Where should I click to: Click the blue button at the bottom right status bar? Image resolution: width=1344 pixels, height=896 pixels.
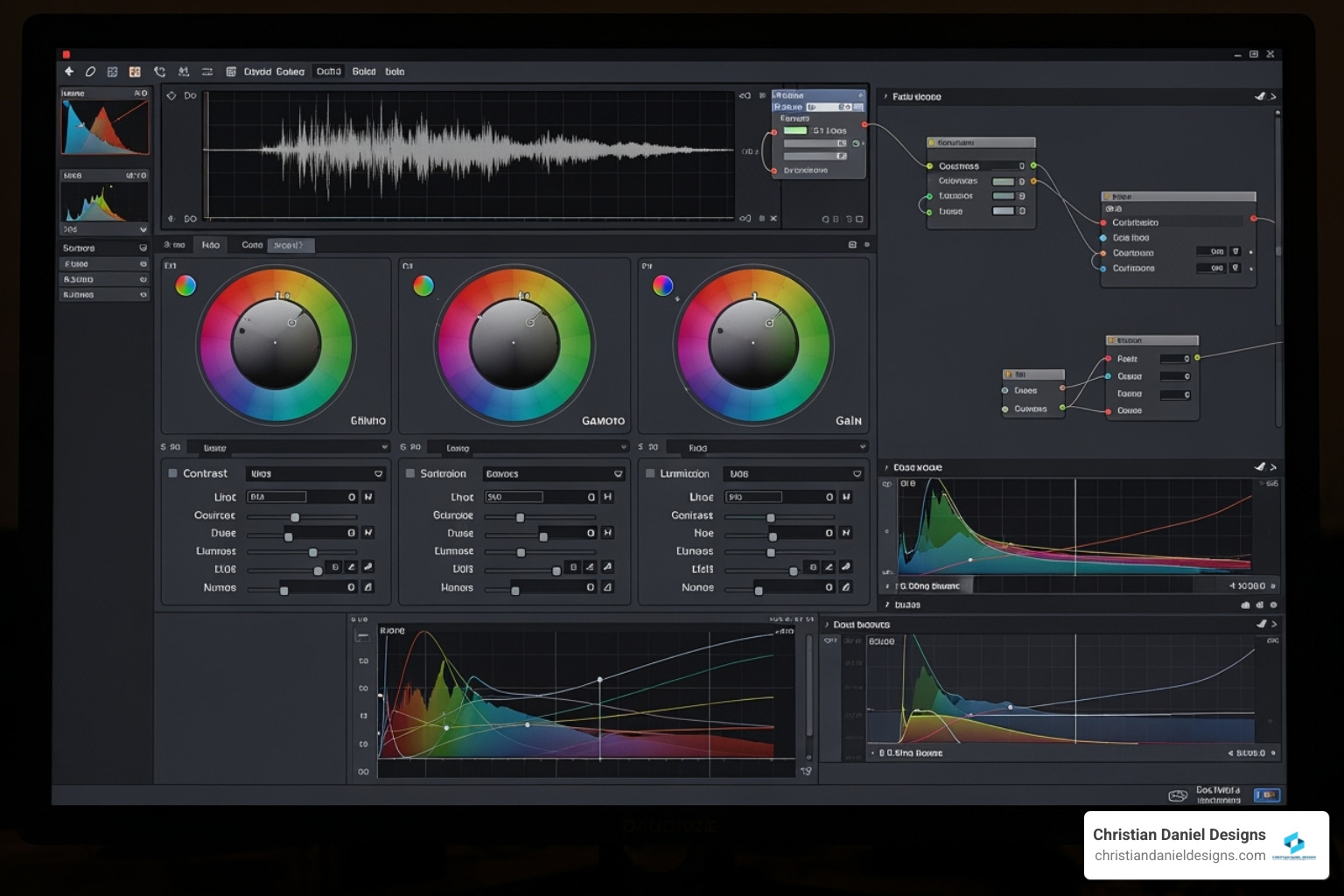[1268, 794]
